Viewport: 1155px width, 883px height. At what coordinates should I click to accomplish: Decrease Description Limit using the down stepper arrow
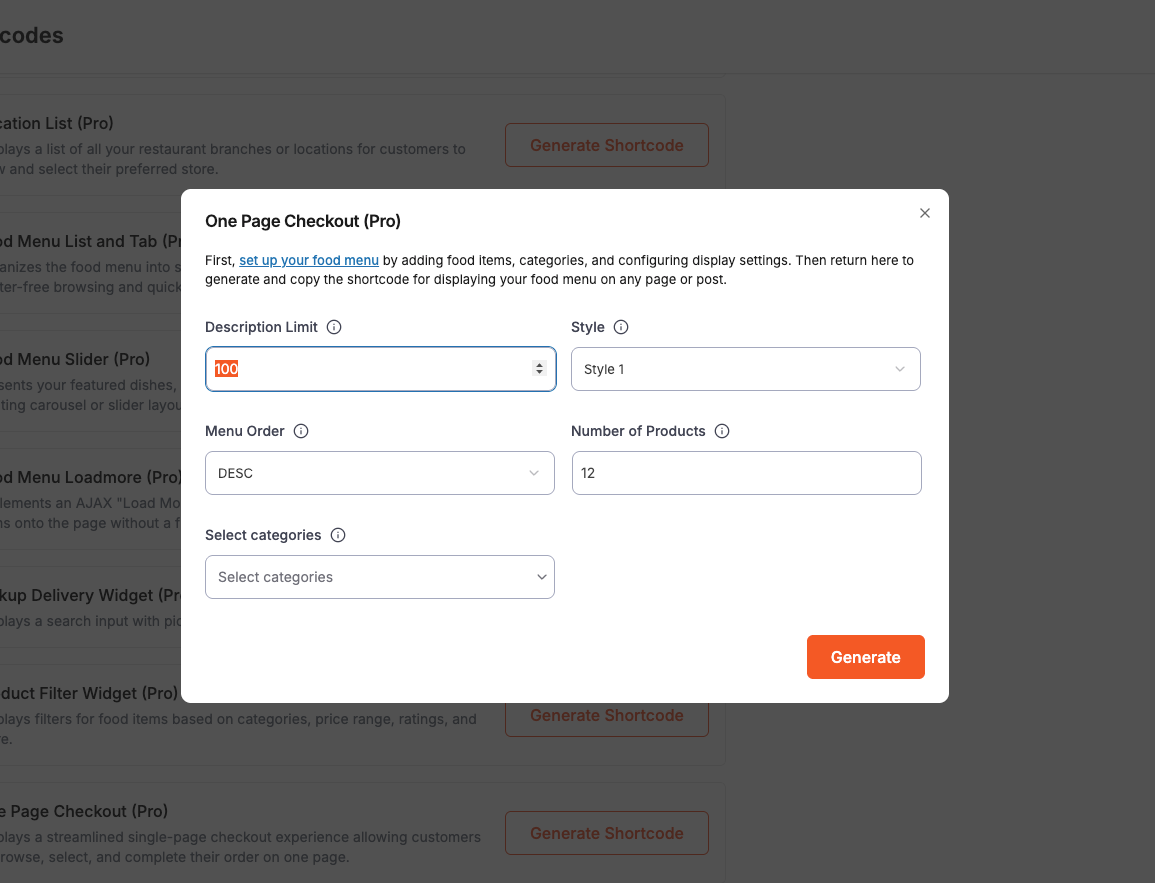pyautogui.click(x=541, y=373)
